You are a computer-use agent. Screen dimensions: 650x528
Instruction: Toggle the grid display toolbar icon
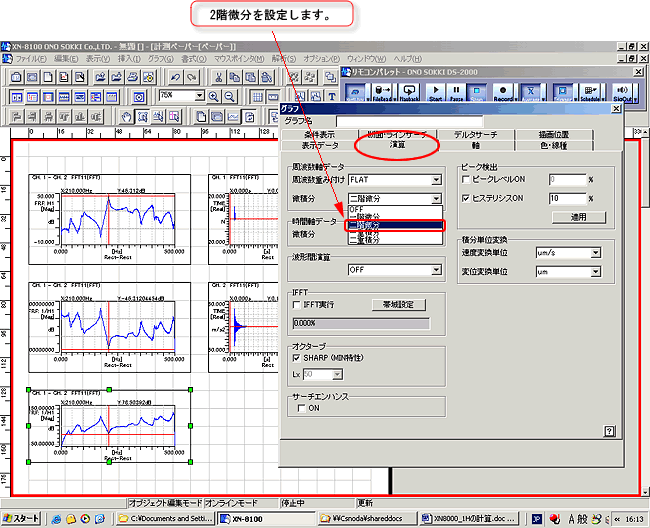tap(257, 97)
